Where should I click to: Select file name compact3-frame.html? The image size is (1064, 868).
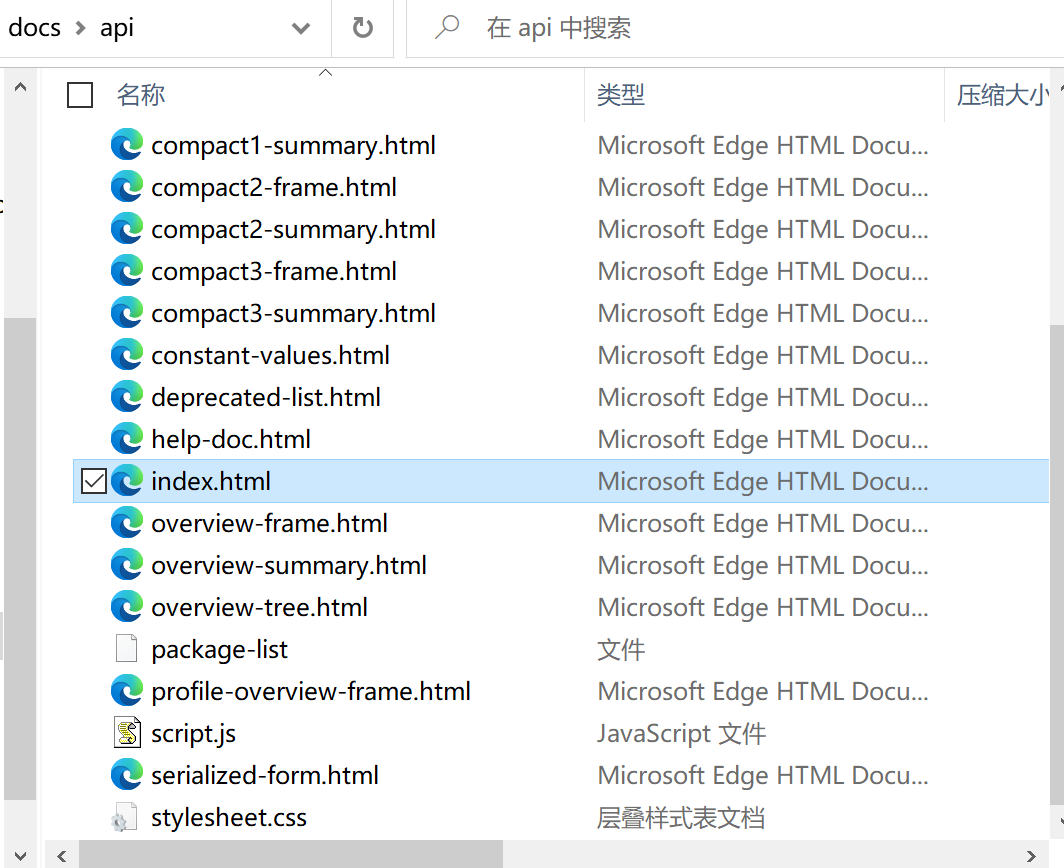273,271
